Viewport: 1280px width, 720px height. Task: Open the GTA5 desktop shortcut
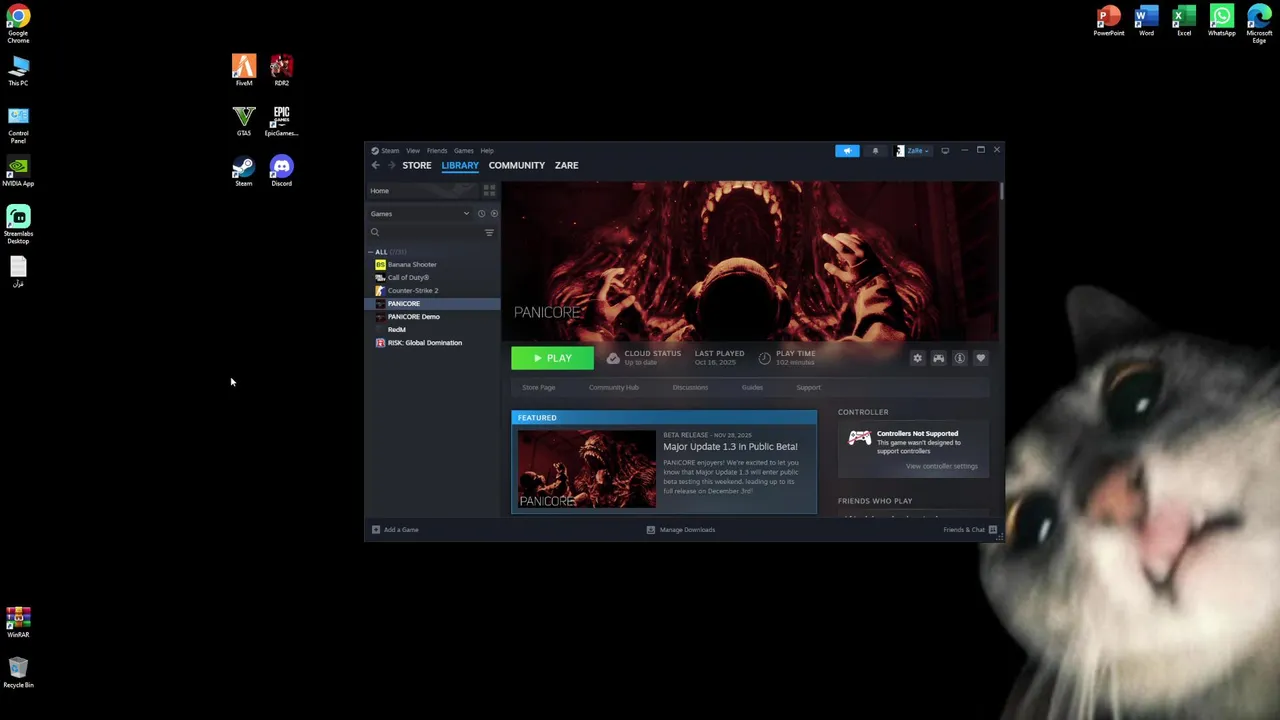[244, 121]
